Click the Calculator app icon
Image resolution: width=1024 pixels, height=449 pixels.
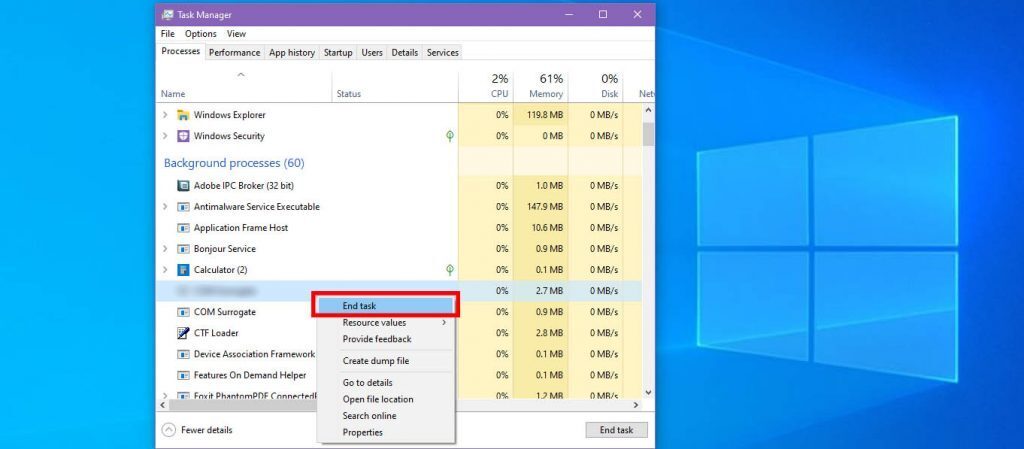(183, 270)
